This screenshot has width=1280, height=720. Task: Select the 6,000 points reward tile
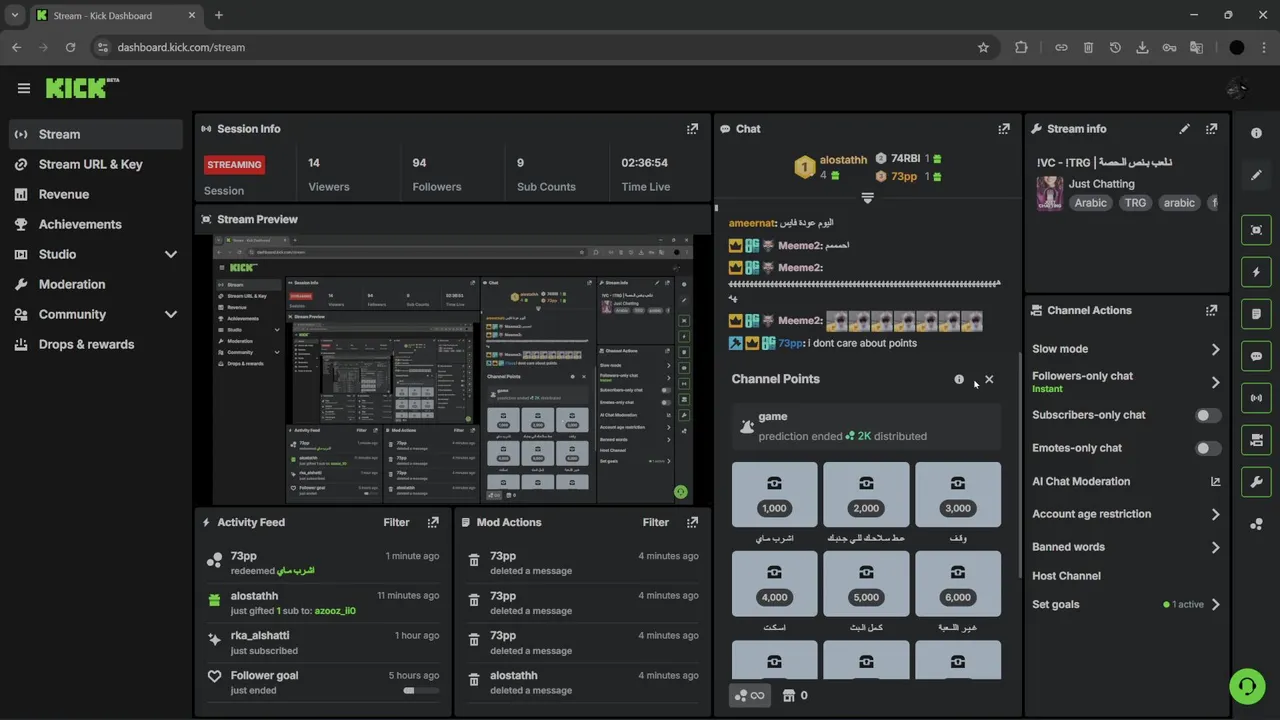[958, 583]
